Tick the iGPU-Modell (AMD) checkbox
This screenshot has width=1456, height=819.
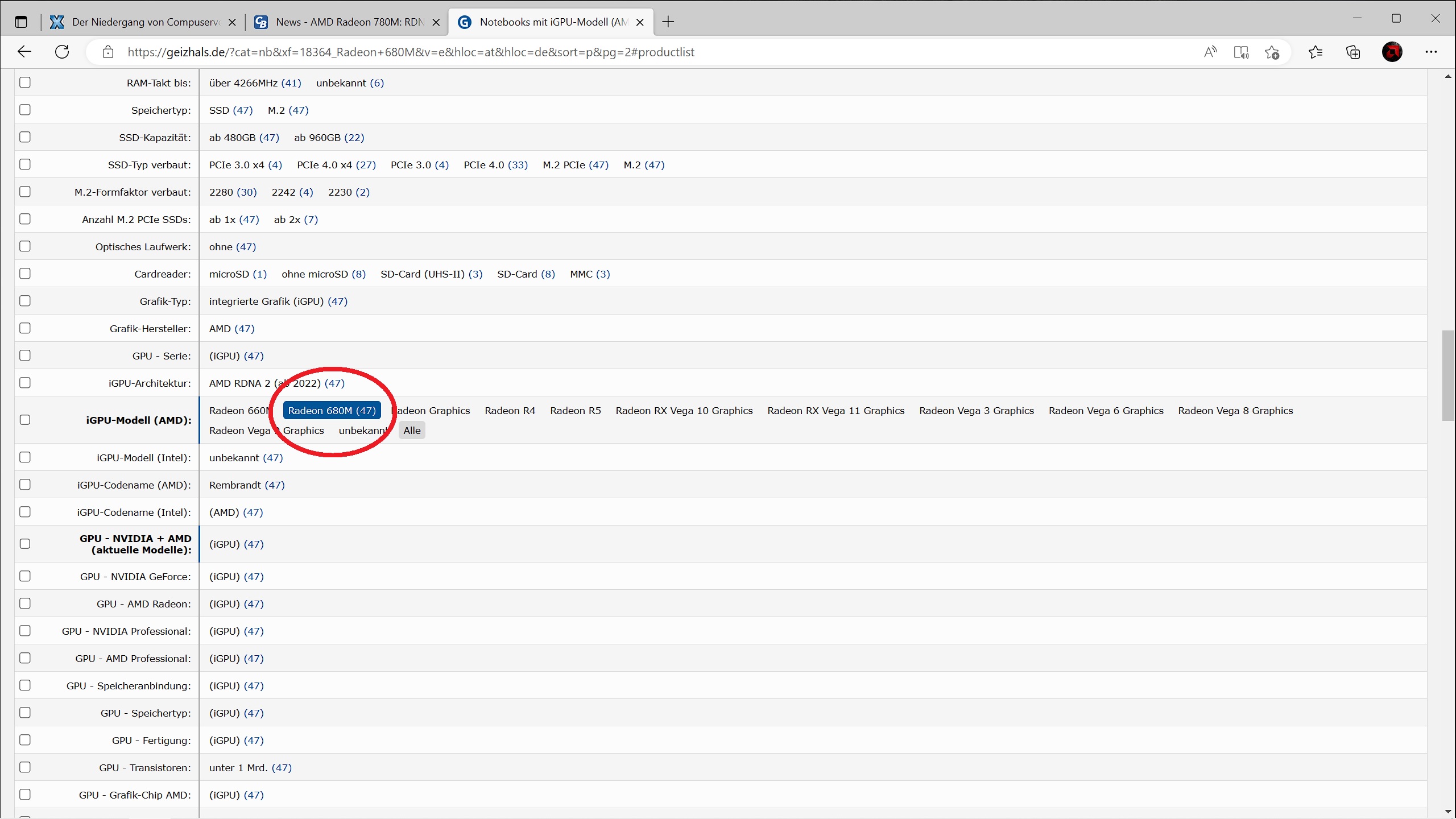(x=25, y=420)
